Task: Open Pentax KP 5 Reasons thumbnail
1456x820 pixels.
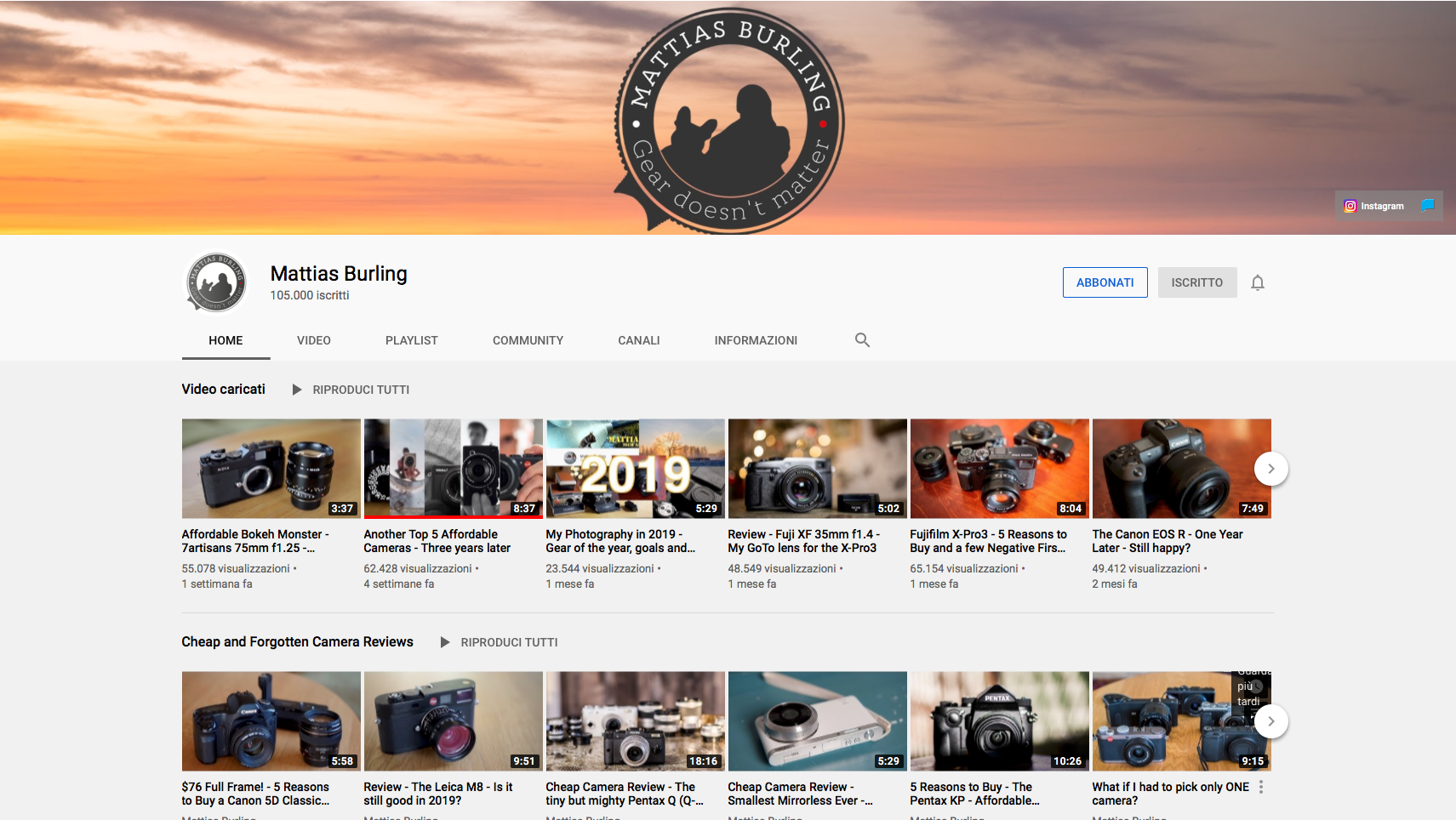Action: [x=1000, y=721]
